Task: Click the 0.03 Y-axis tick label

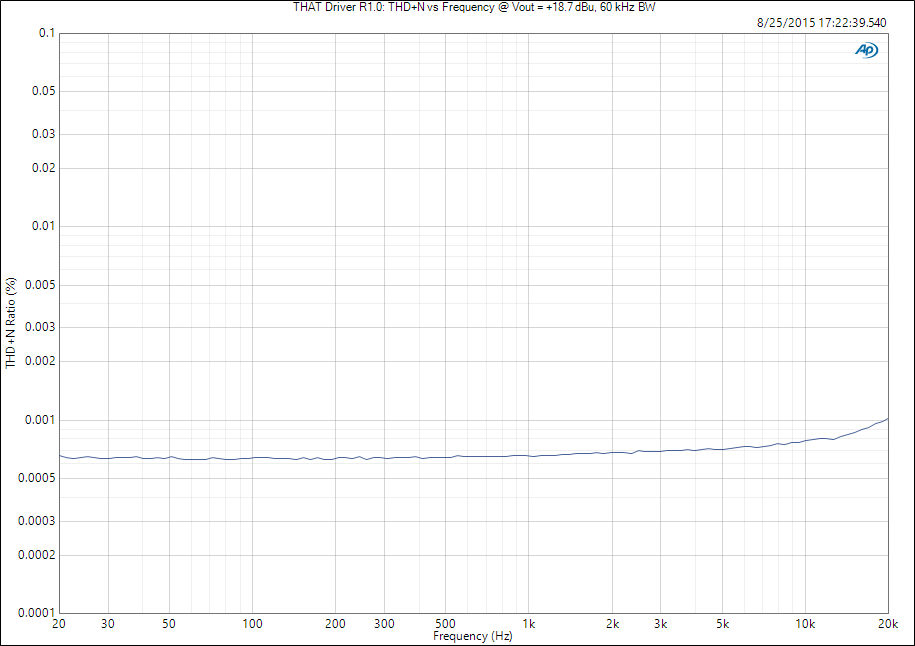Action: [x=44, y=134]
